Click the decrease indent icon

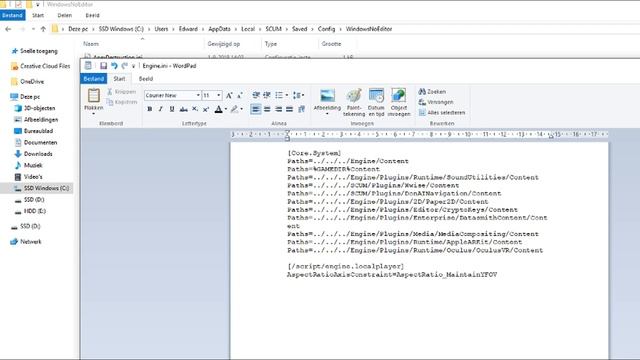(x=256, y=95)
